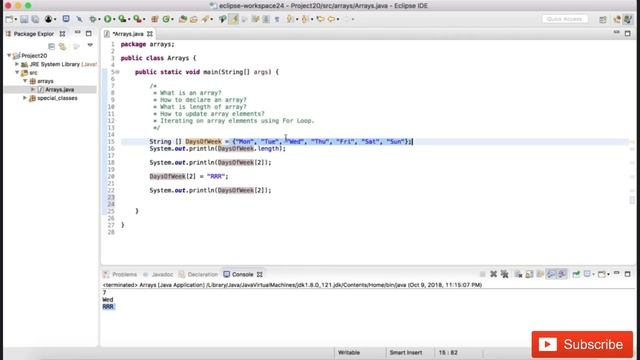Click the Open Task folder icon
Viewport: 640px width, 360px height.
[x=194, y=19]
